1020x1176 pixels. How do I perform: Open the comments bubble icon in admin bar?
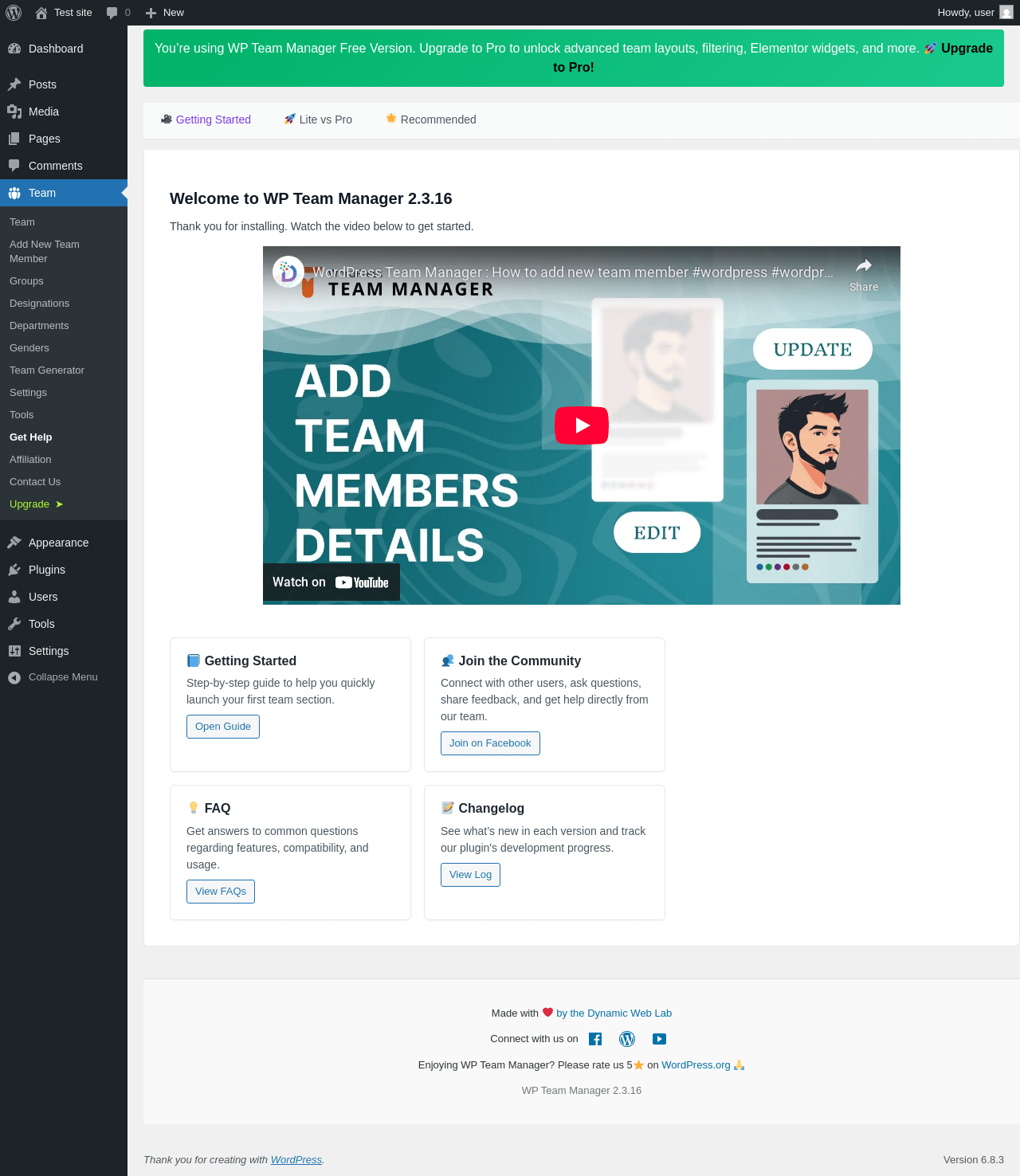point(112,13)
